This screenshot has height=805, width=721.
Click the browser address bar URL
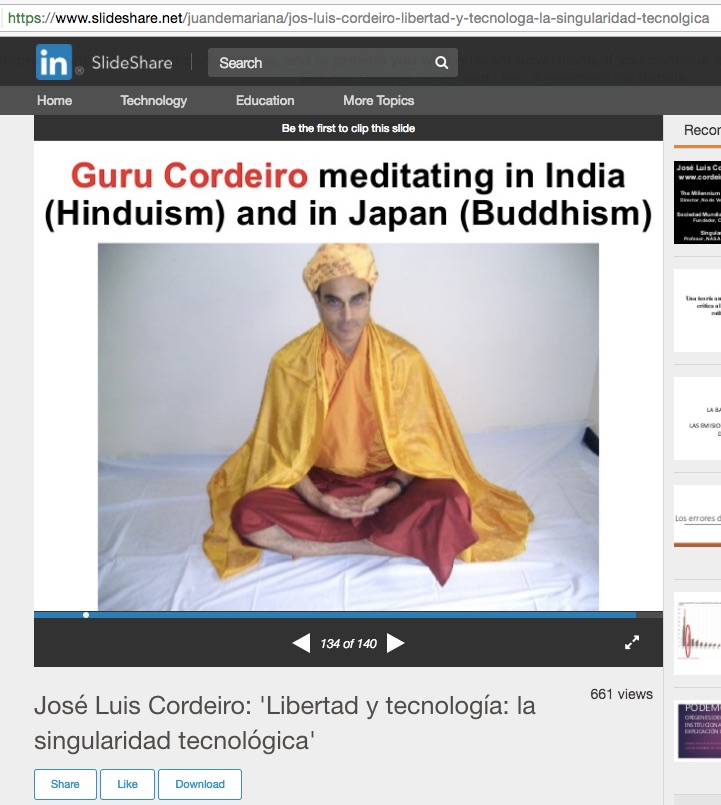pyautogui.click(x=360, y=17)
